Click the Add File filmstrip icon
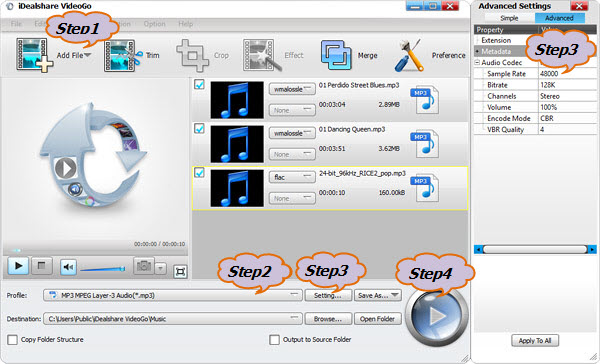600x364 pixels. (x=34, y=55)
